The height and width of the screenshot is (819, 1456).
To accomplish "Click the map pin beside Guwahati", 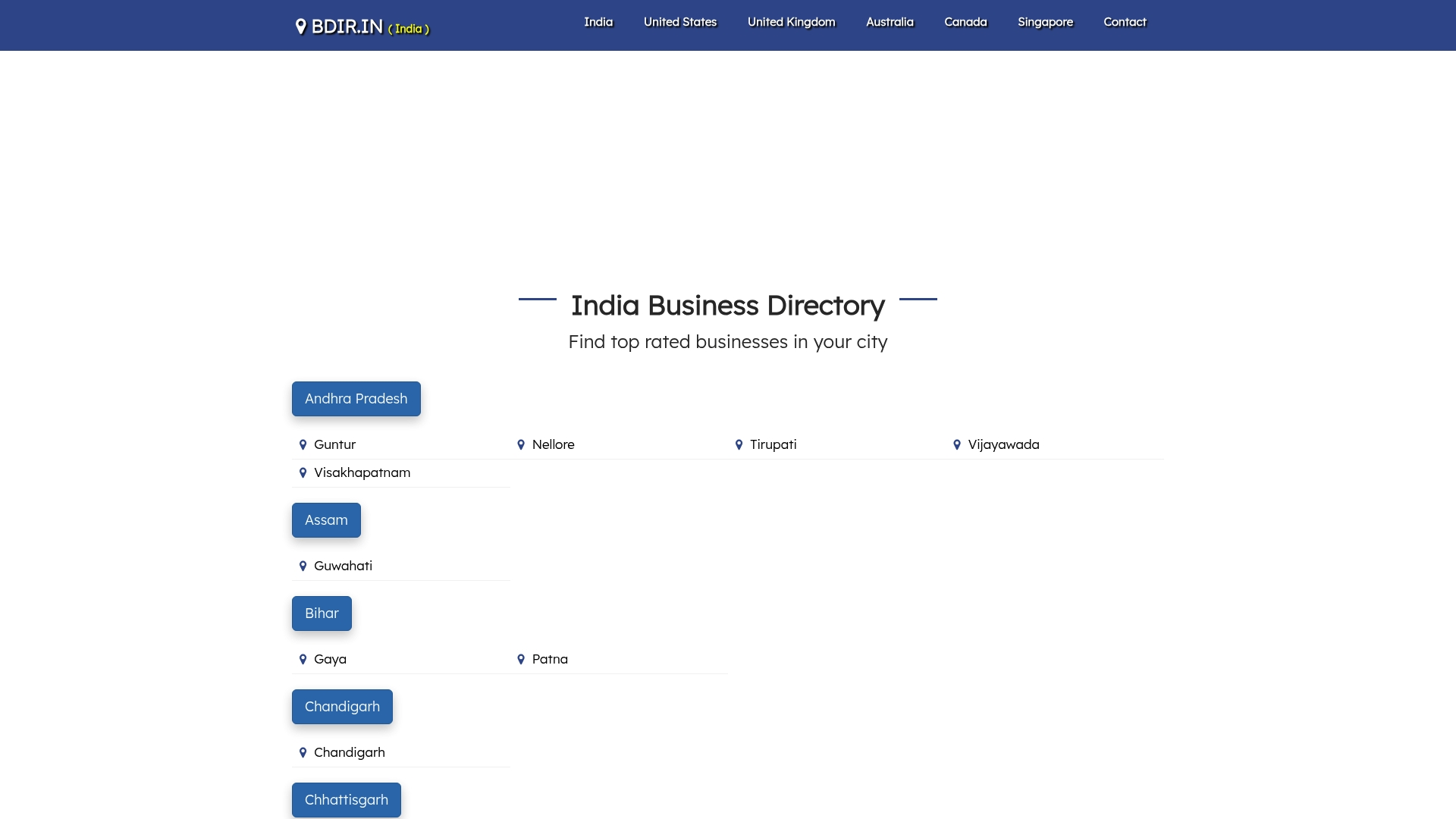I will coord(303,566).
